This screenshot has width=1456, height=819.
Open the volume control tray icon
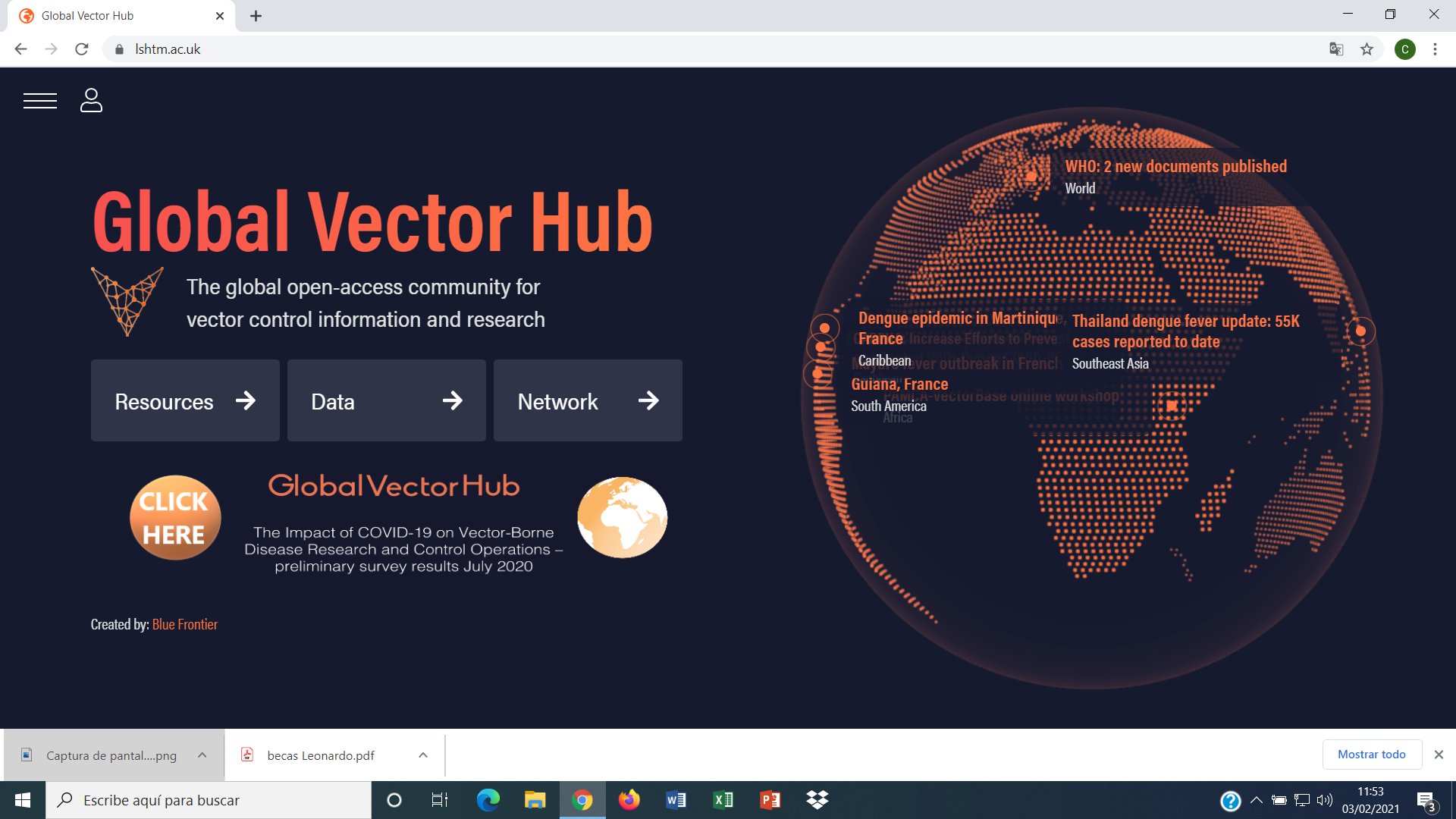(x=1325, y=800)
